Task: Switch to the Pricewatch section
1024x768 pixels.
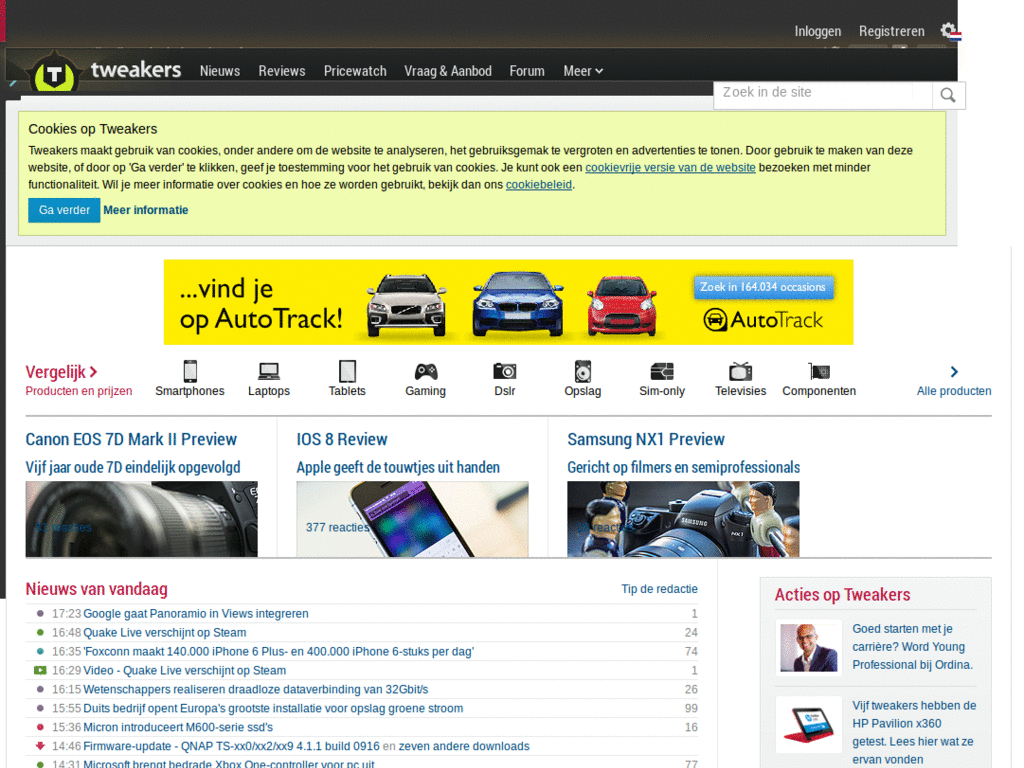Action: [355, 71]
